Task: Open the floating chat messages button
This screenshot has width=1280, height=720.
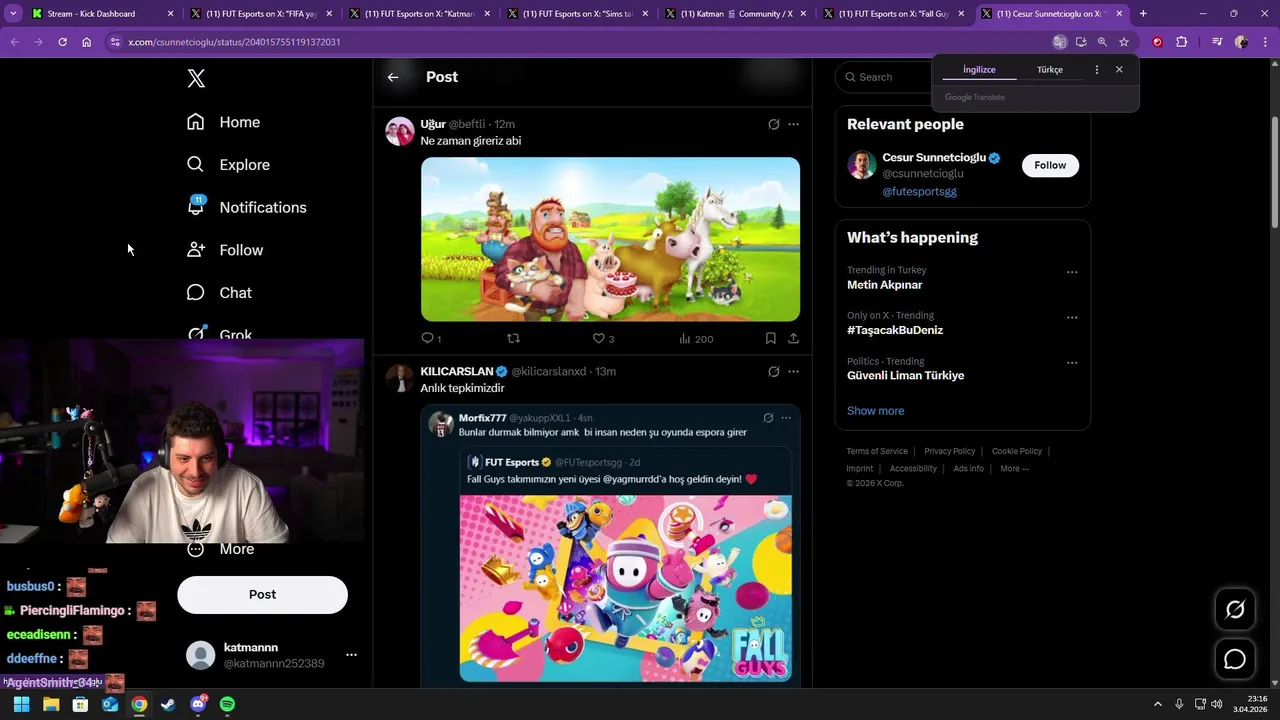Action: [1235, 660]
